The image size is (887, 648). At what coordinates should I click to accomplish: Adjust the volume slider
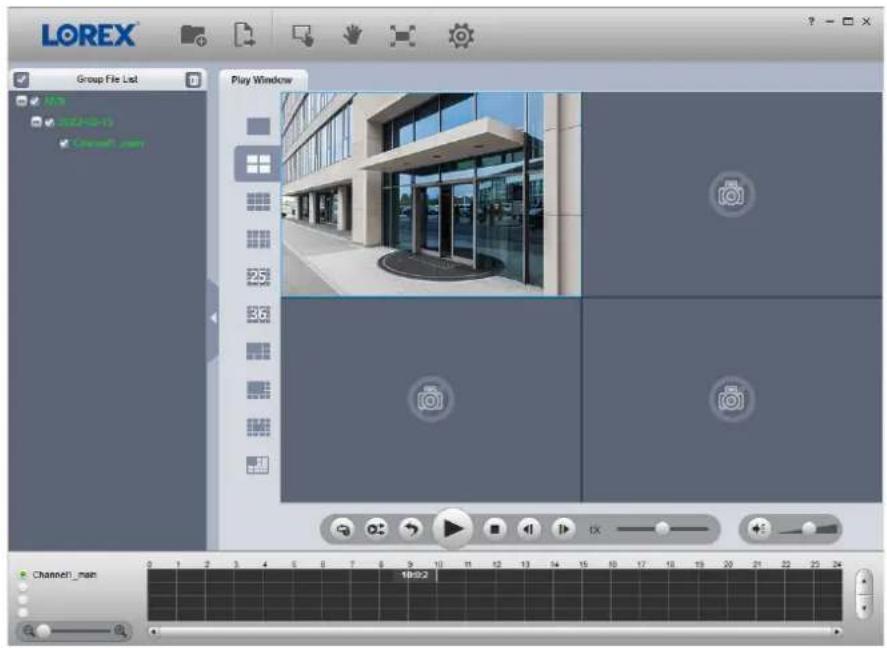point(808,529)
